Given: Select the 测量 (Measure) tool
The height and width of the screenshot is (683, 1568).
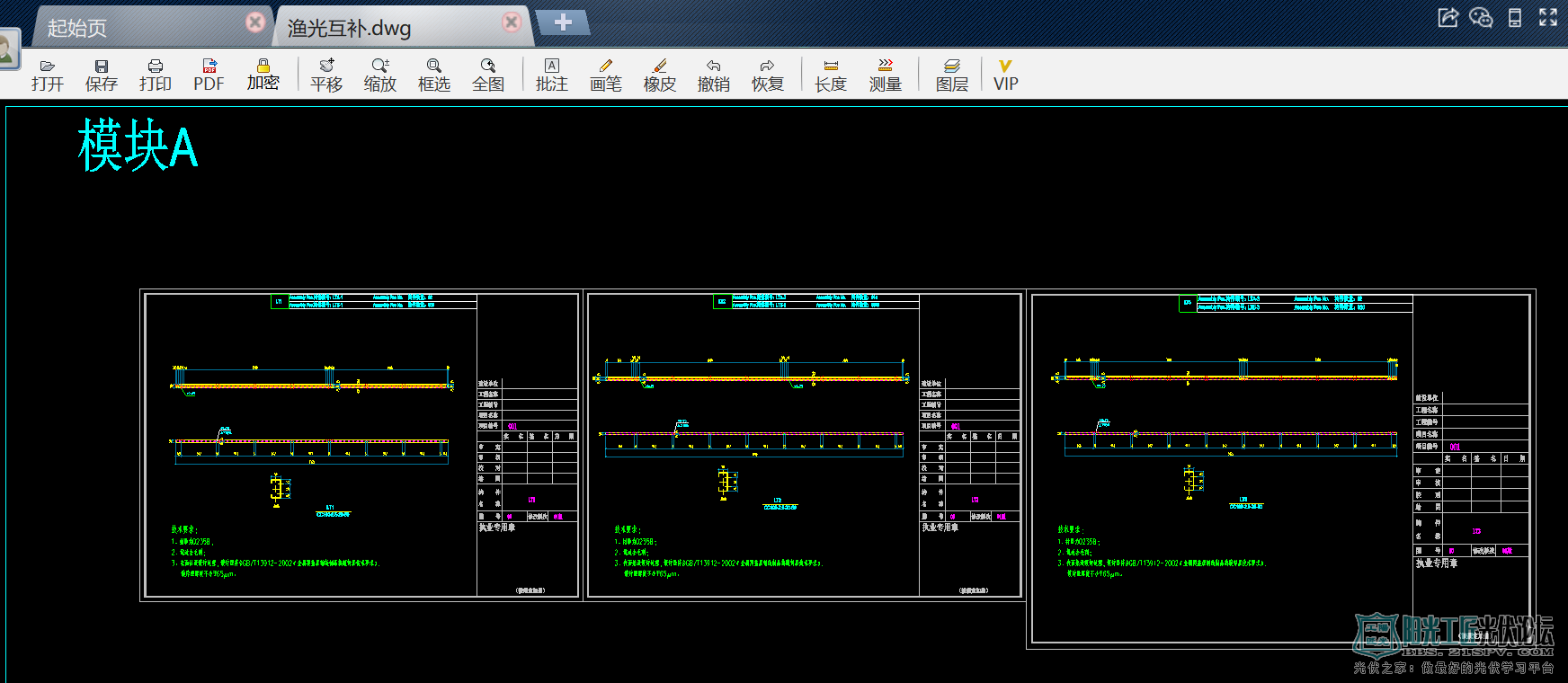Looking at the screenshot, I should [x=886, y=75].
